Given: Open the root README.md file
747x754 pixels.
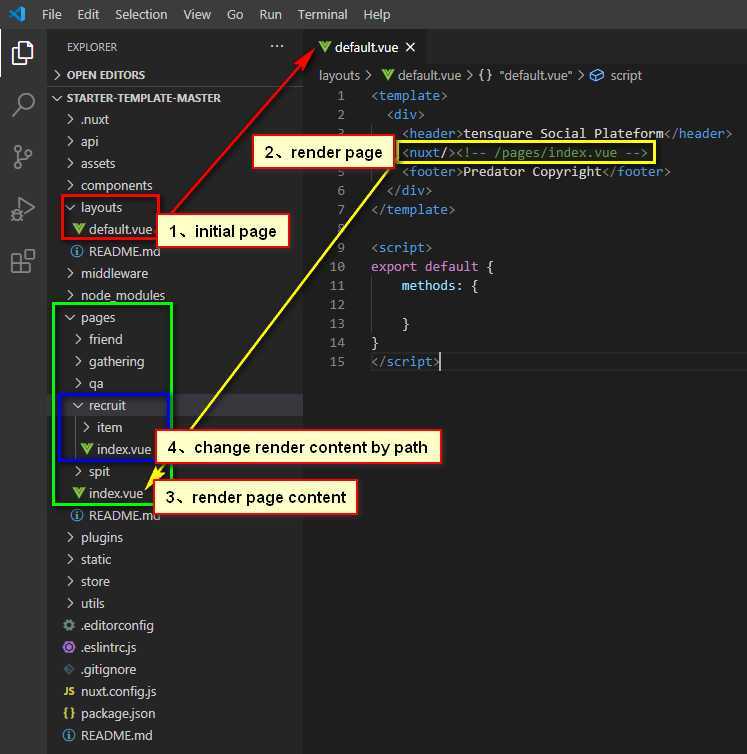Looking at the screenshot, I should (176, 735).
